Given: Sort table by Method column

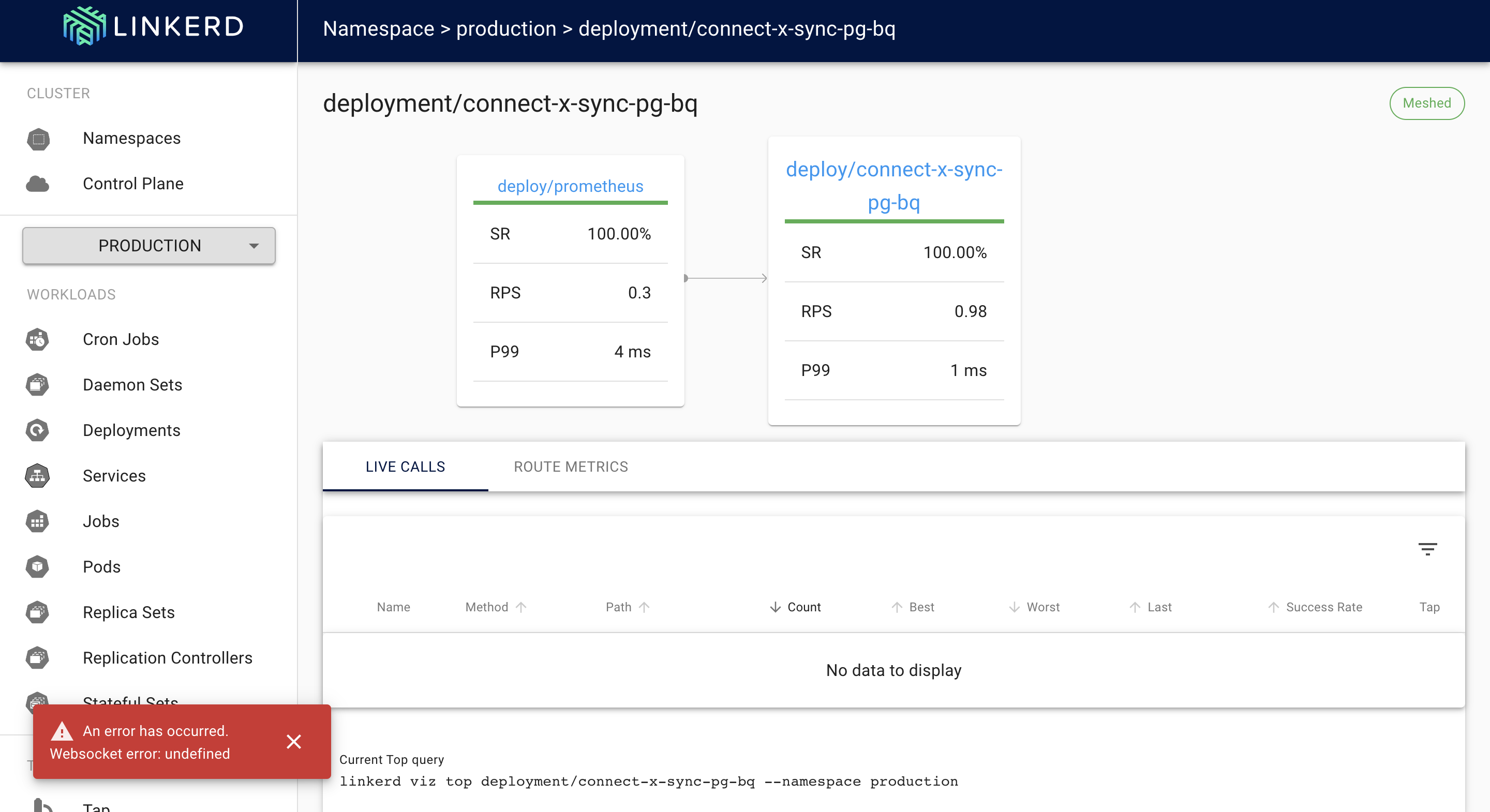Looking at the screenshot, I should (x=496, y=607).
